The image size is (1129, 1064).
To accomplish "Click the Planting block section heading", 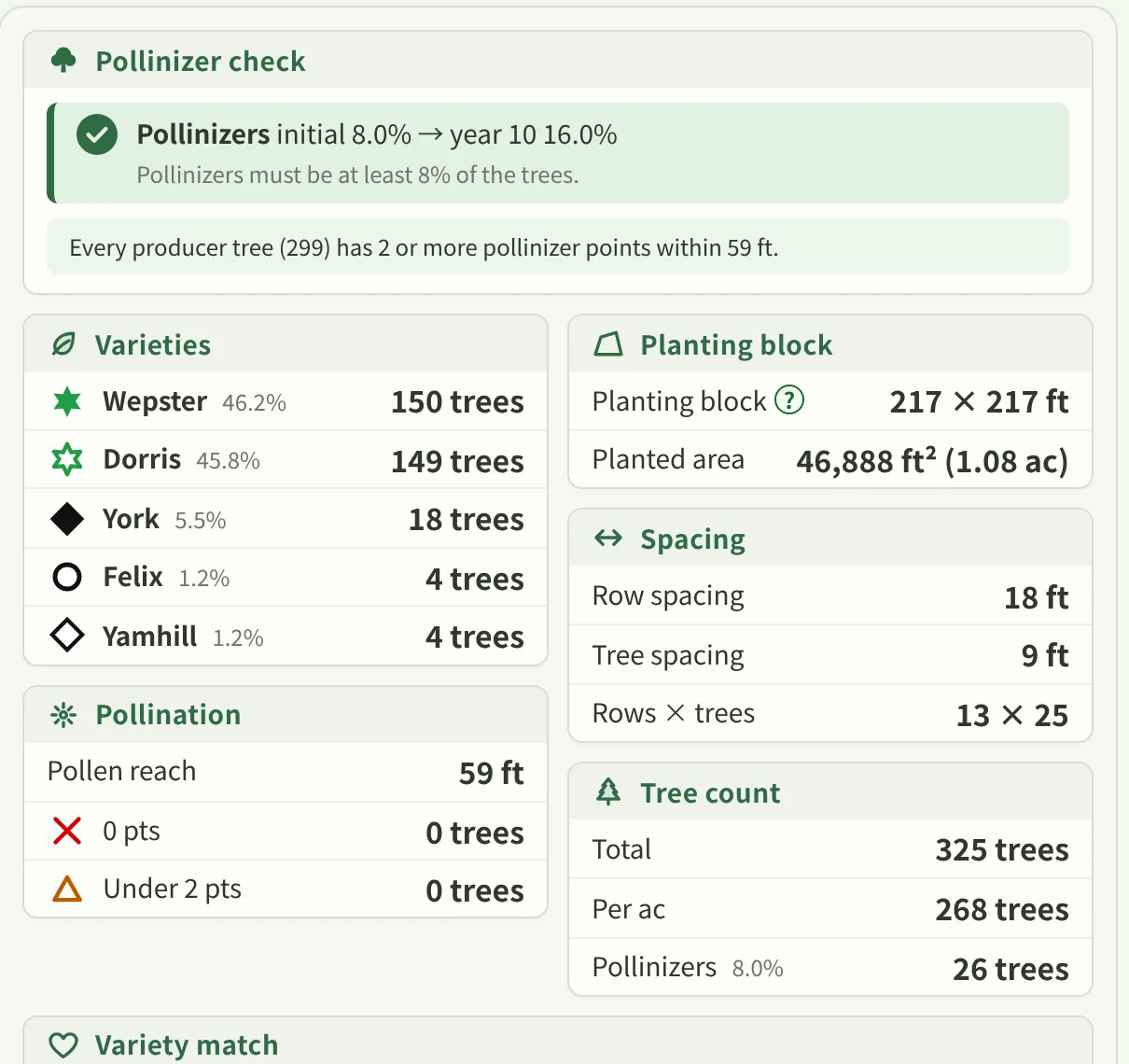I will click(736, 345).
